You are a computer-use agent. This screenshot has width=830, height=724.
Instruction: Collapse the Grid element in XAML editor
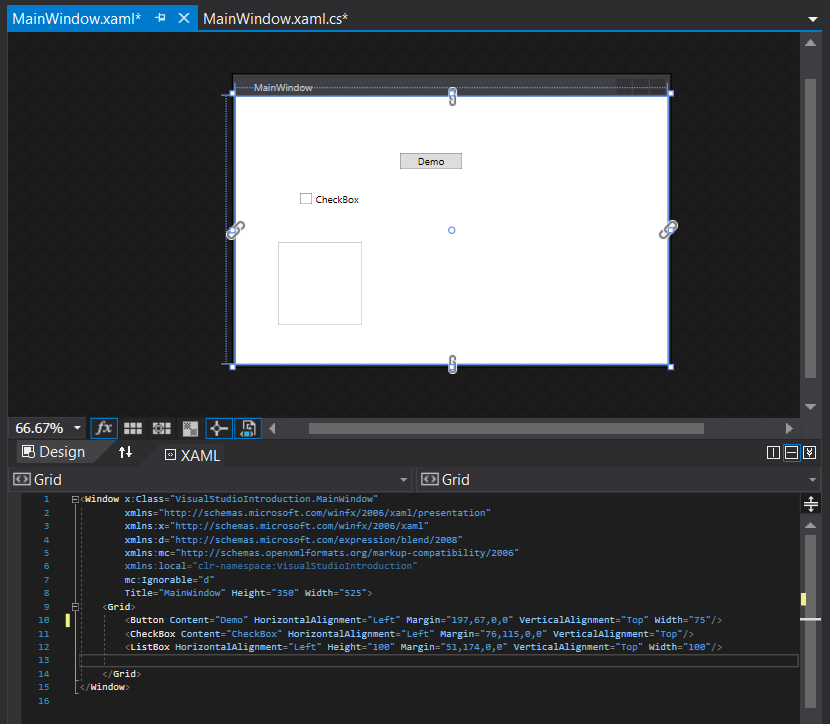[x=75, y=607]
